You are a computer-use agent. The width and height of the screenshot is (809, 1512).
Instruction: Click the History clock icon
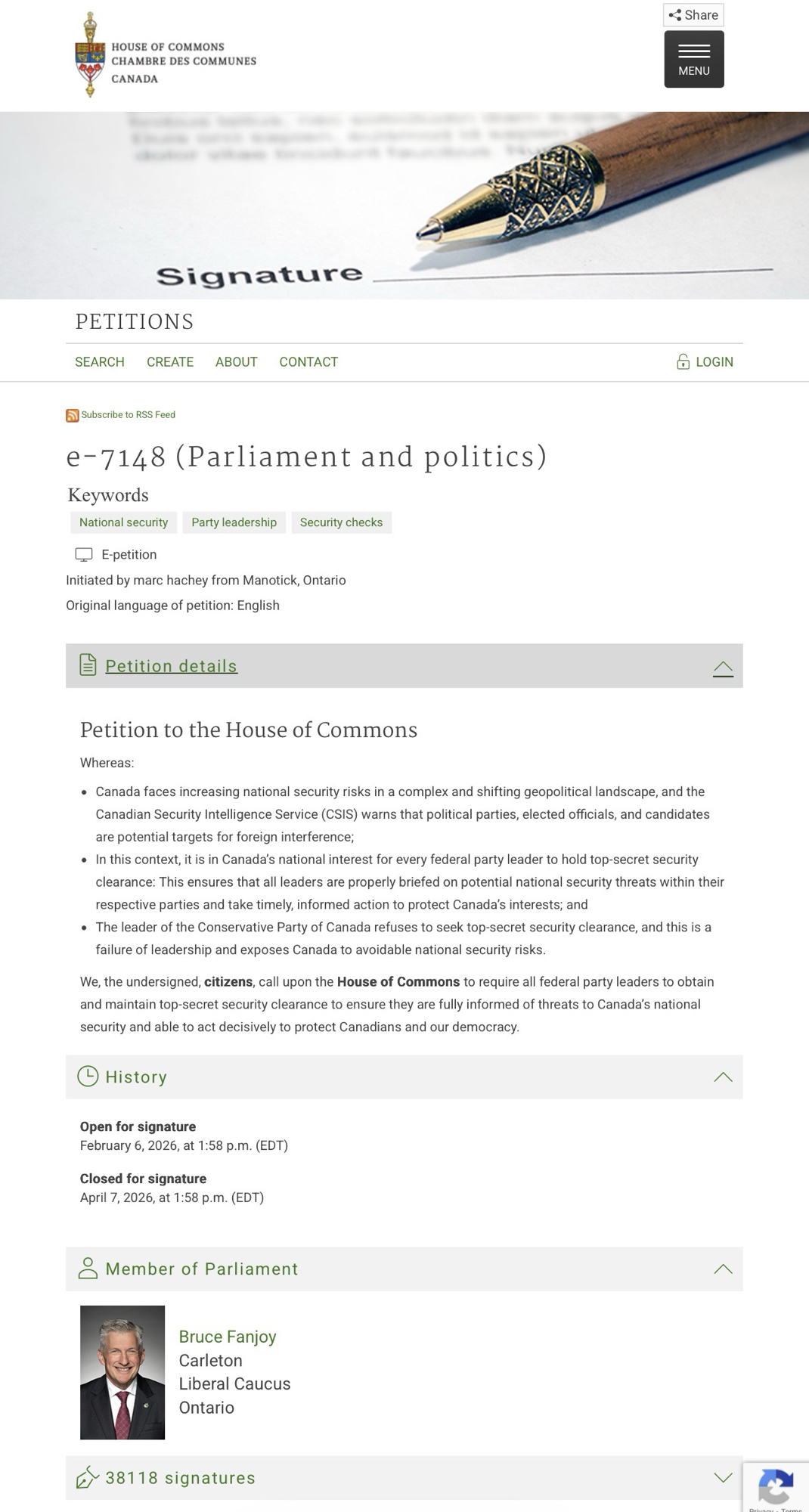click(x=88, y=1077)
